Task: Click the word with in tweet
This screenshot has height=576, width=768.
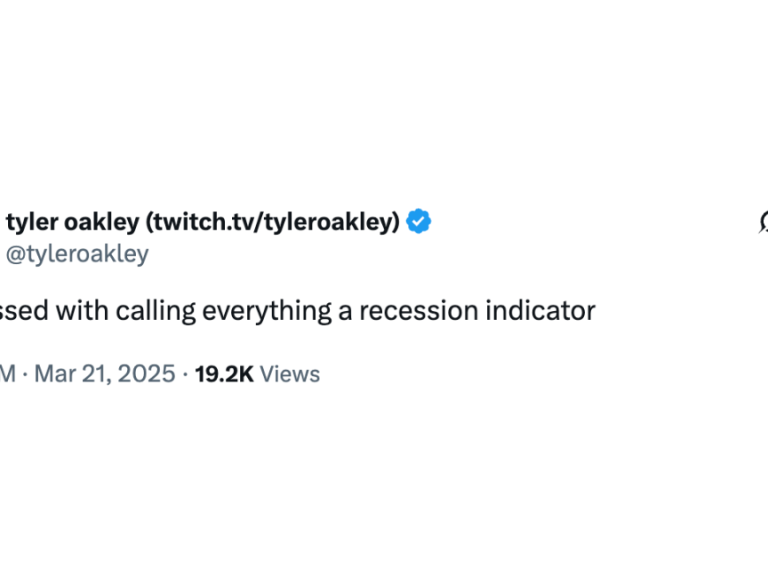Action: point(82,311)
